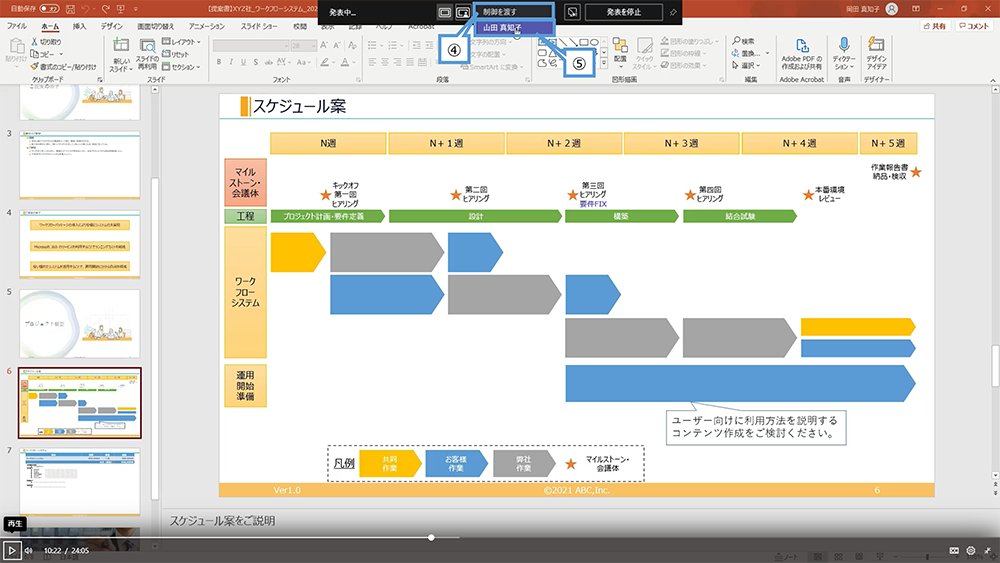Click 書式のコピー/貼り付け format painter
Screen dimensions: 1000x563
tap(63, 66)
